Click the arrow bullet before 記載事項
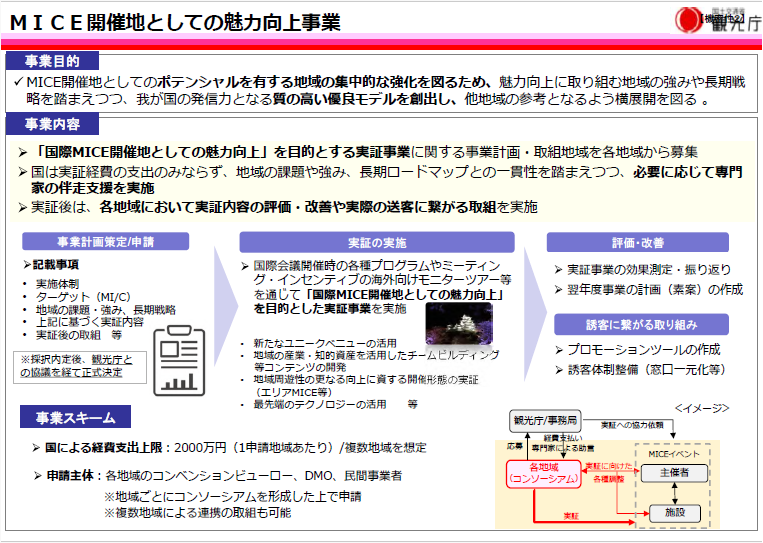The height and width of the screenshot is (543, 763). [27, 265]
